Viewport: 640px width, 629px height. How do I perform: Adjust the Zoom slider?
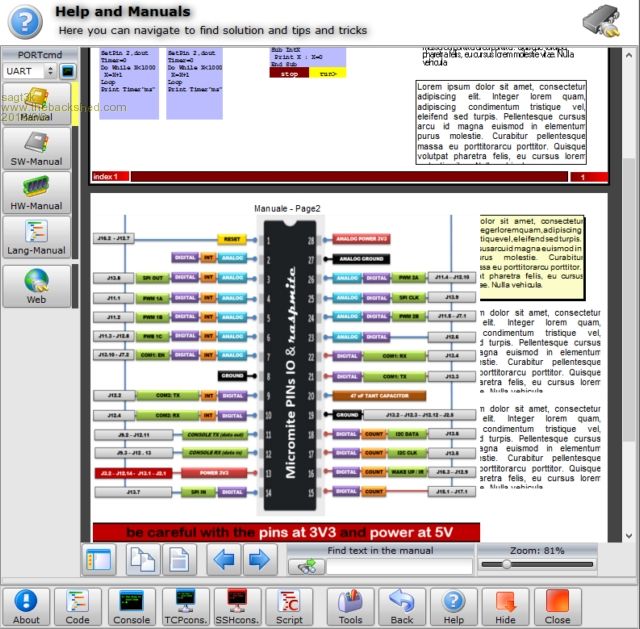pos(507,565)
